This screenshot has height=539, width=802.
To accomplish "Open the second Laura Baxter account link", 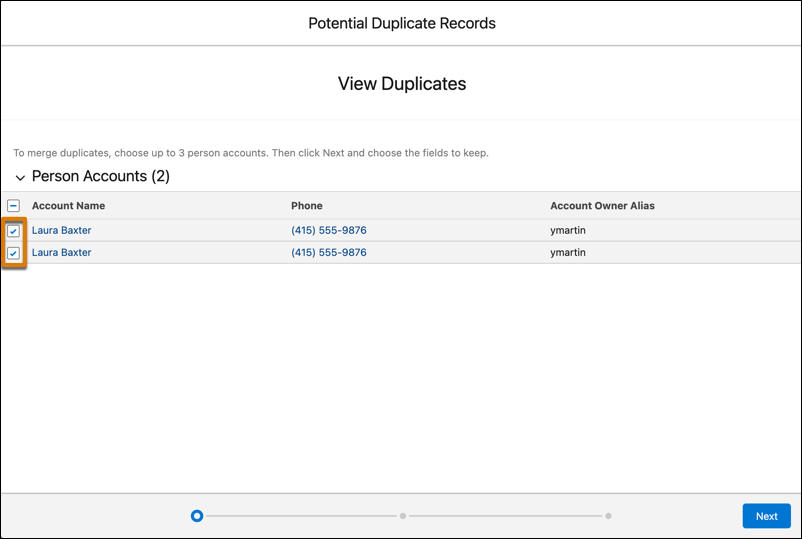I will coord(61,253).
